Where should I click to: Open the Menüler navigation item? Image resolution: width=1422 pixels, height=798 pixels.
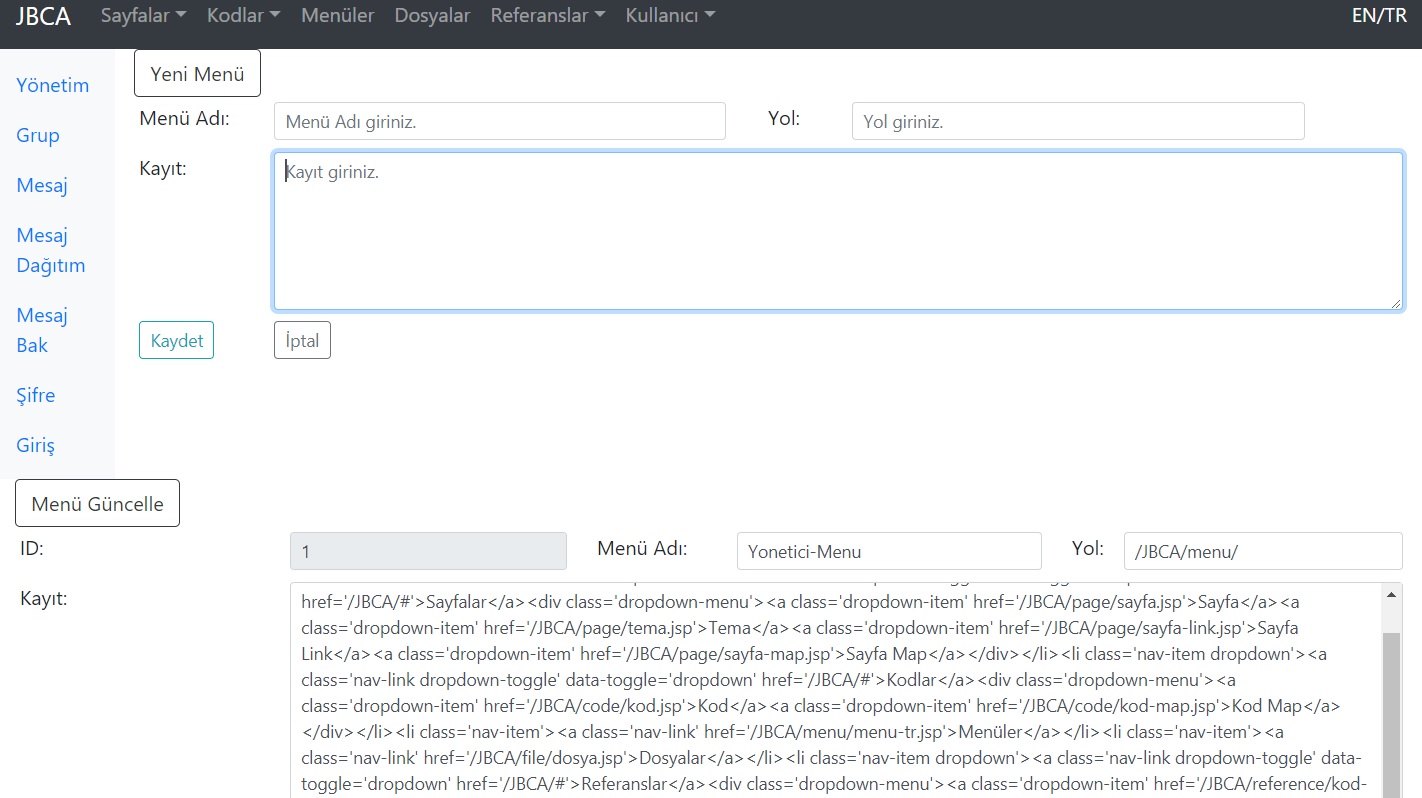pyautogui.click(x=337, y=16)
